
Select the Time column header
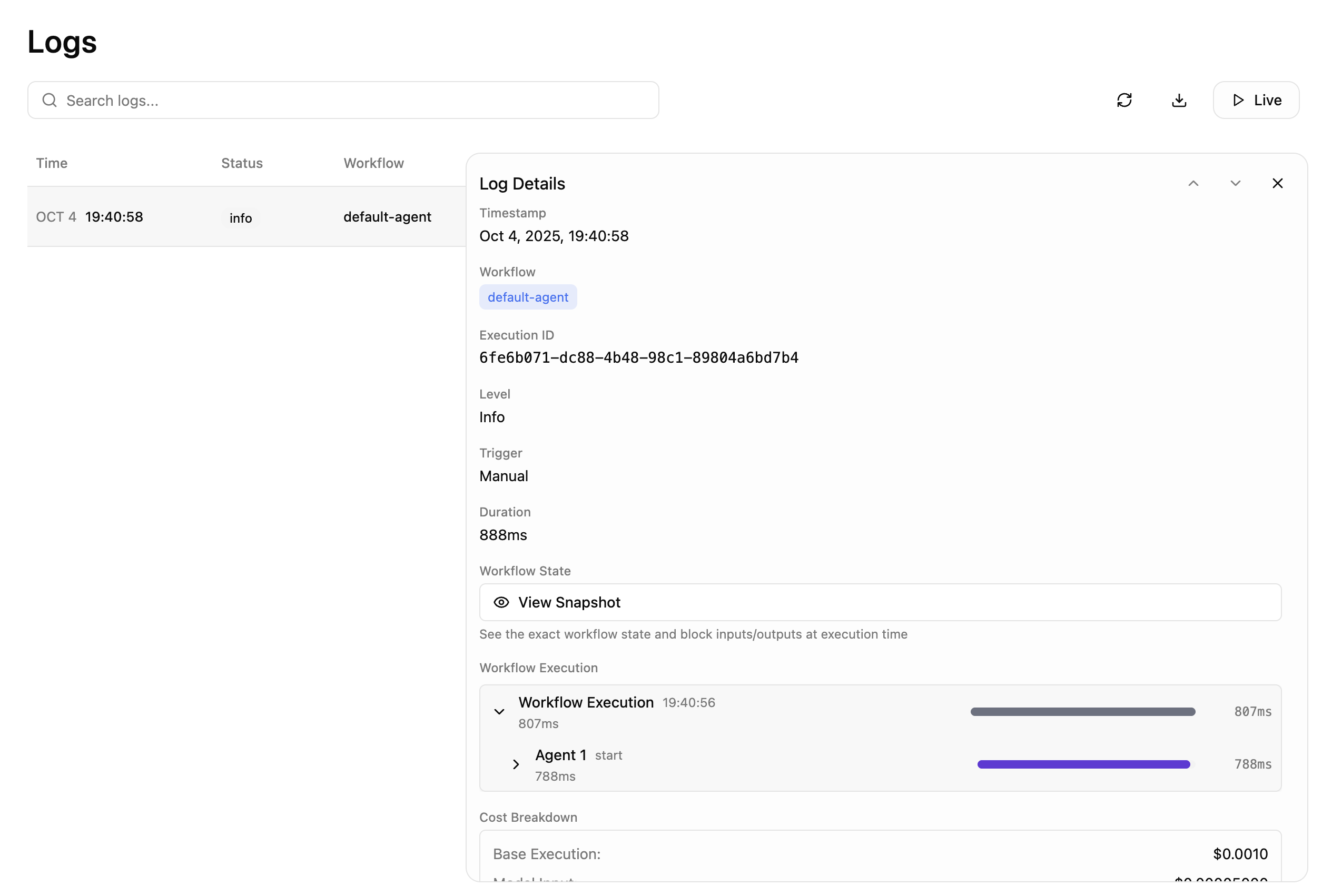coord(51,163)
